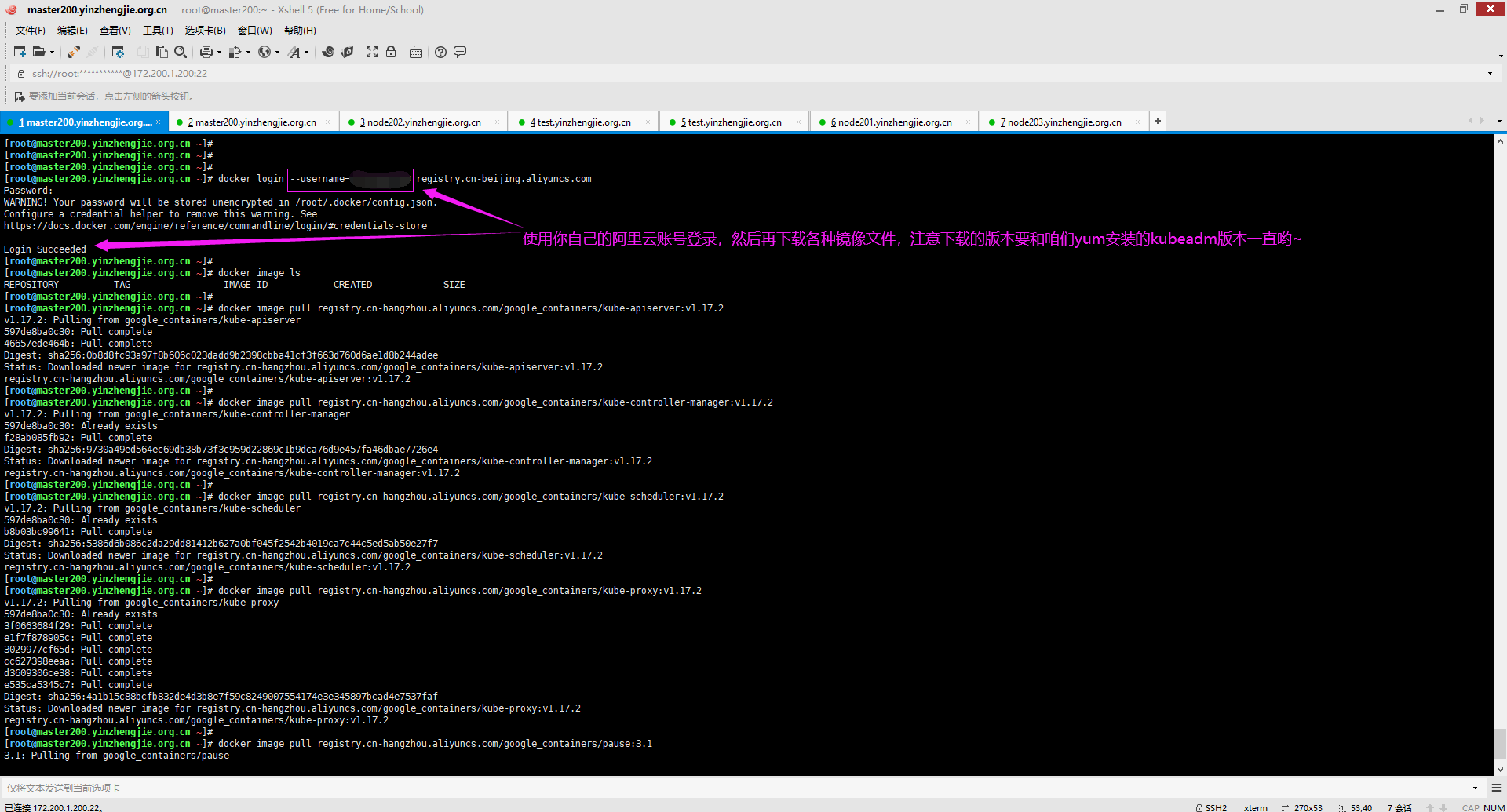Expand the globe encoding dropdown arrow

[x=277, y=53]
